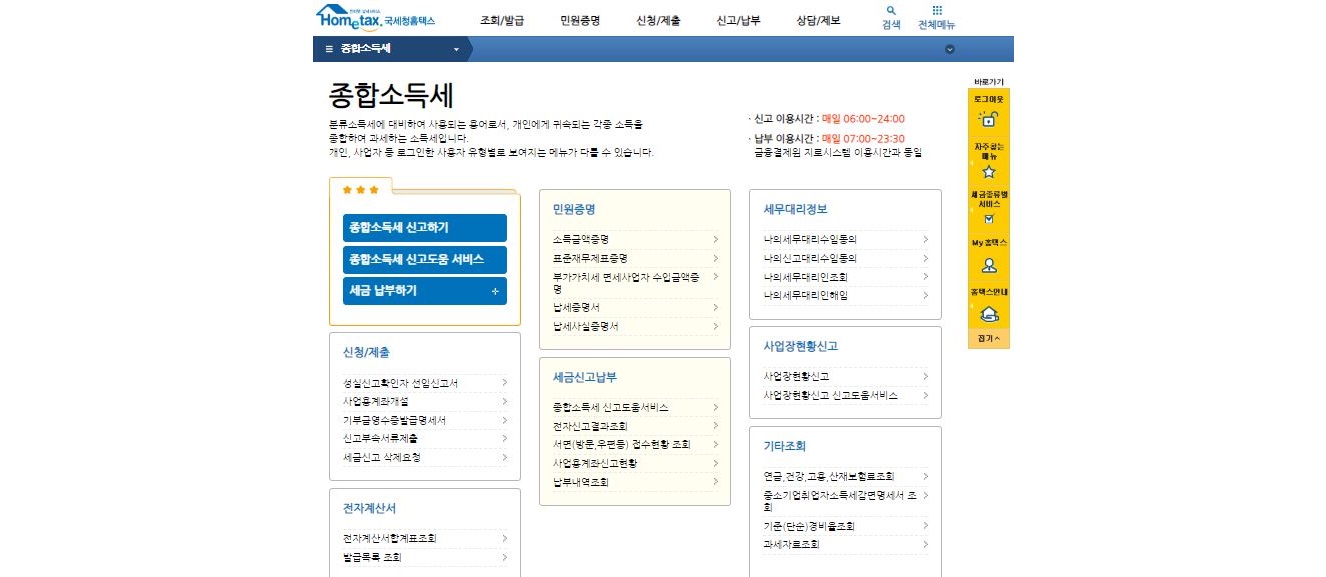Open 전자신고결과조회 link
Screen dimensions: 1326x577
(590, 426)
